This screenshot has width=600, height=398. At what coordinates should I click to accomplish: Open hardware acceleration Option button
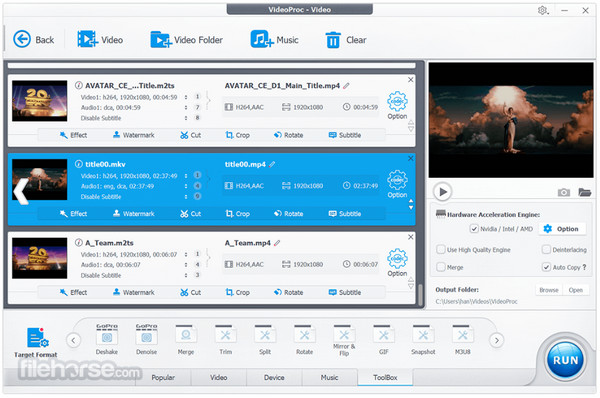point(561,229)
